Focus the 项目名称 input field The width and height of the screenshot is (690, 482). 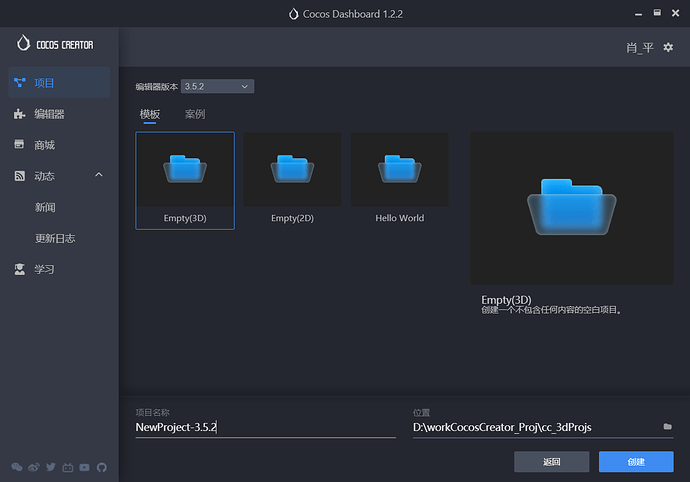pos(265,427)
